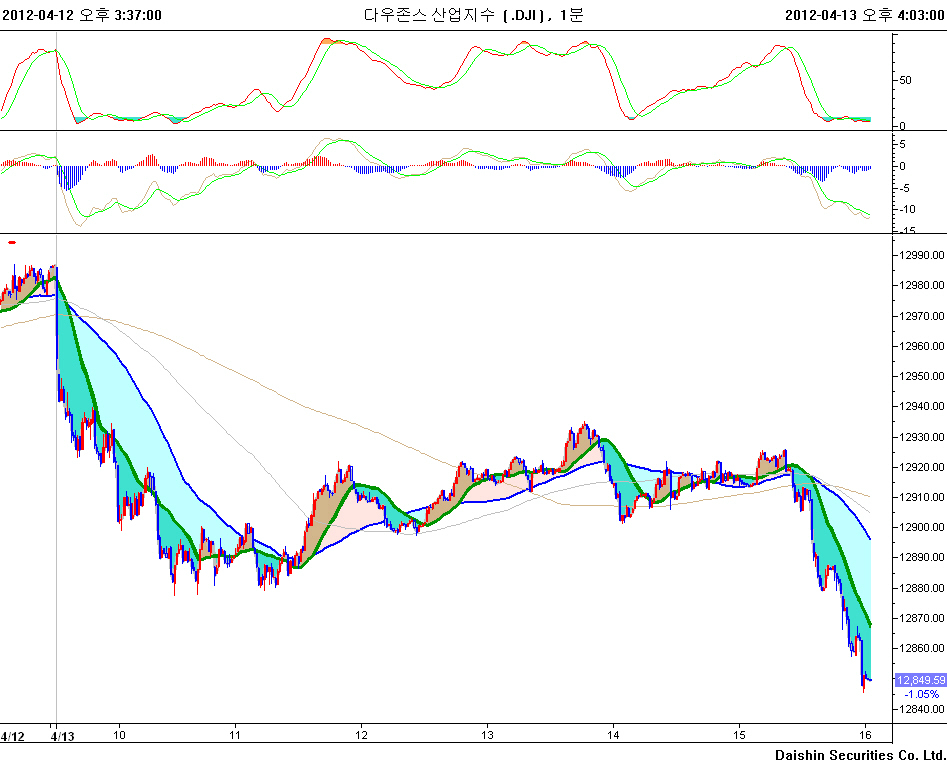
Task: Click the small red marker above the price chart
Action: [12, 242]
